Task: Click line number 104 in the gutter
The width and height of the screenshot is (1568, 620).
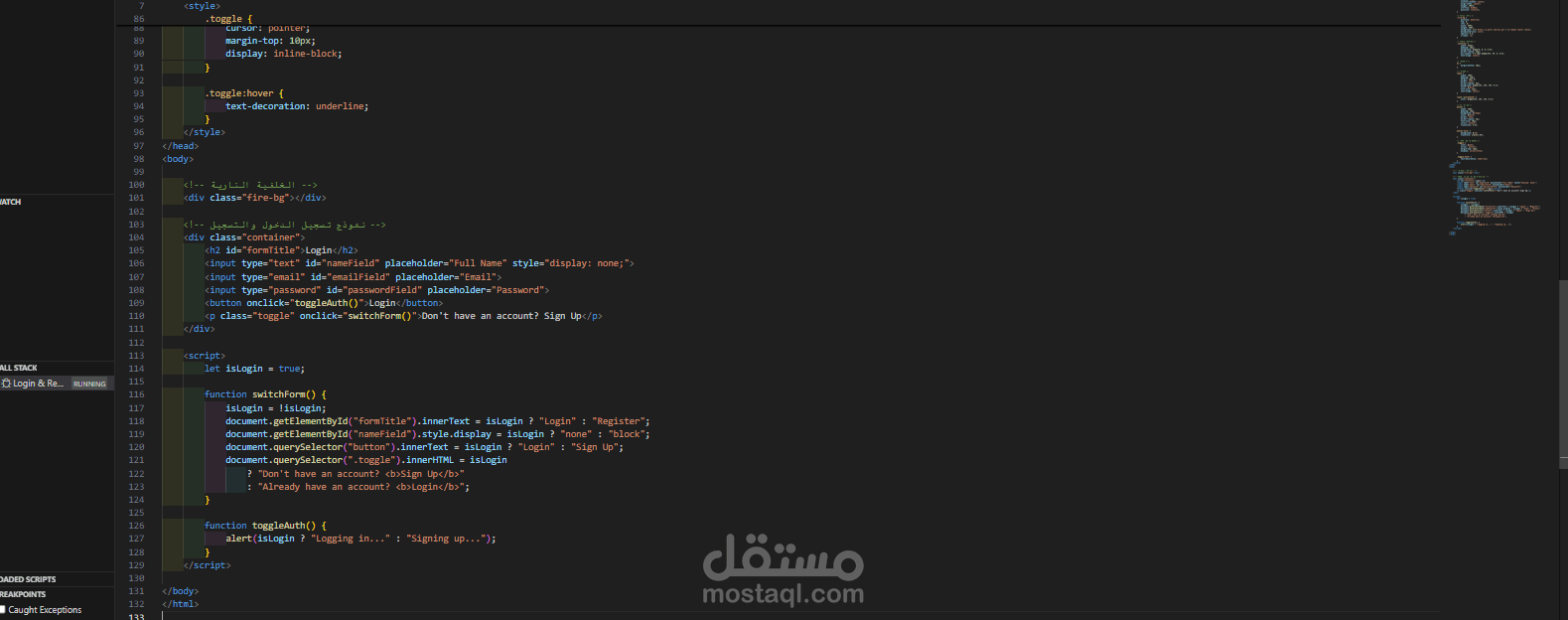Action: (136, 237)
